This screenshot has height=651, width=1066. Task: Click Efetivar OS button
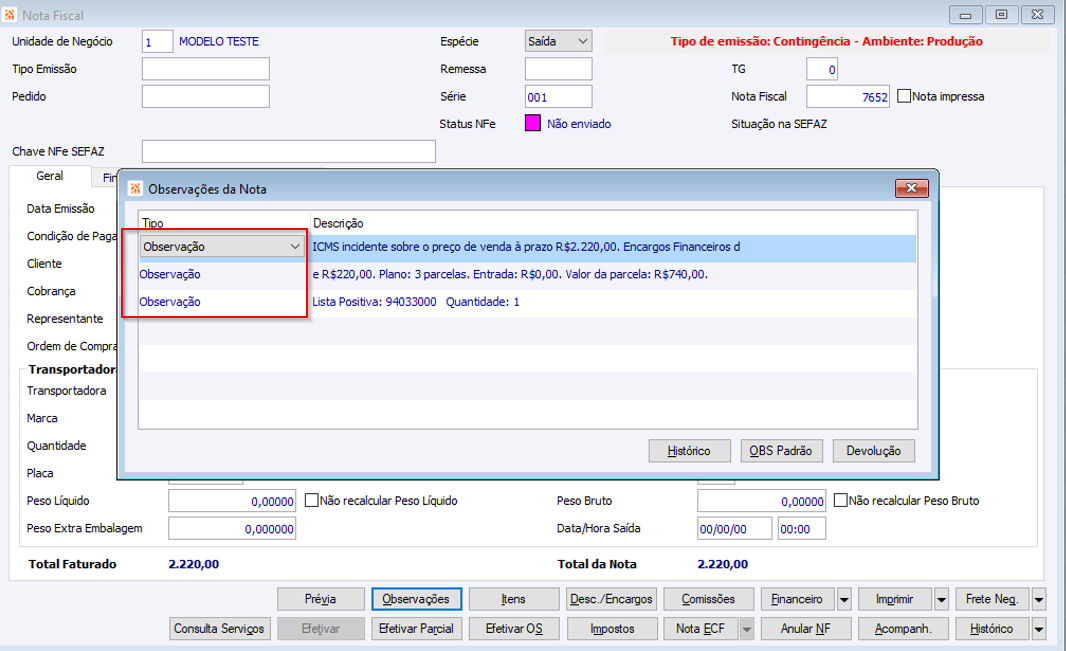pyautogui.click(x=514, y=629)
